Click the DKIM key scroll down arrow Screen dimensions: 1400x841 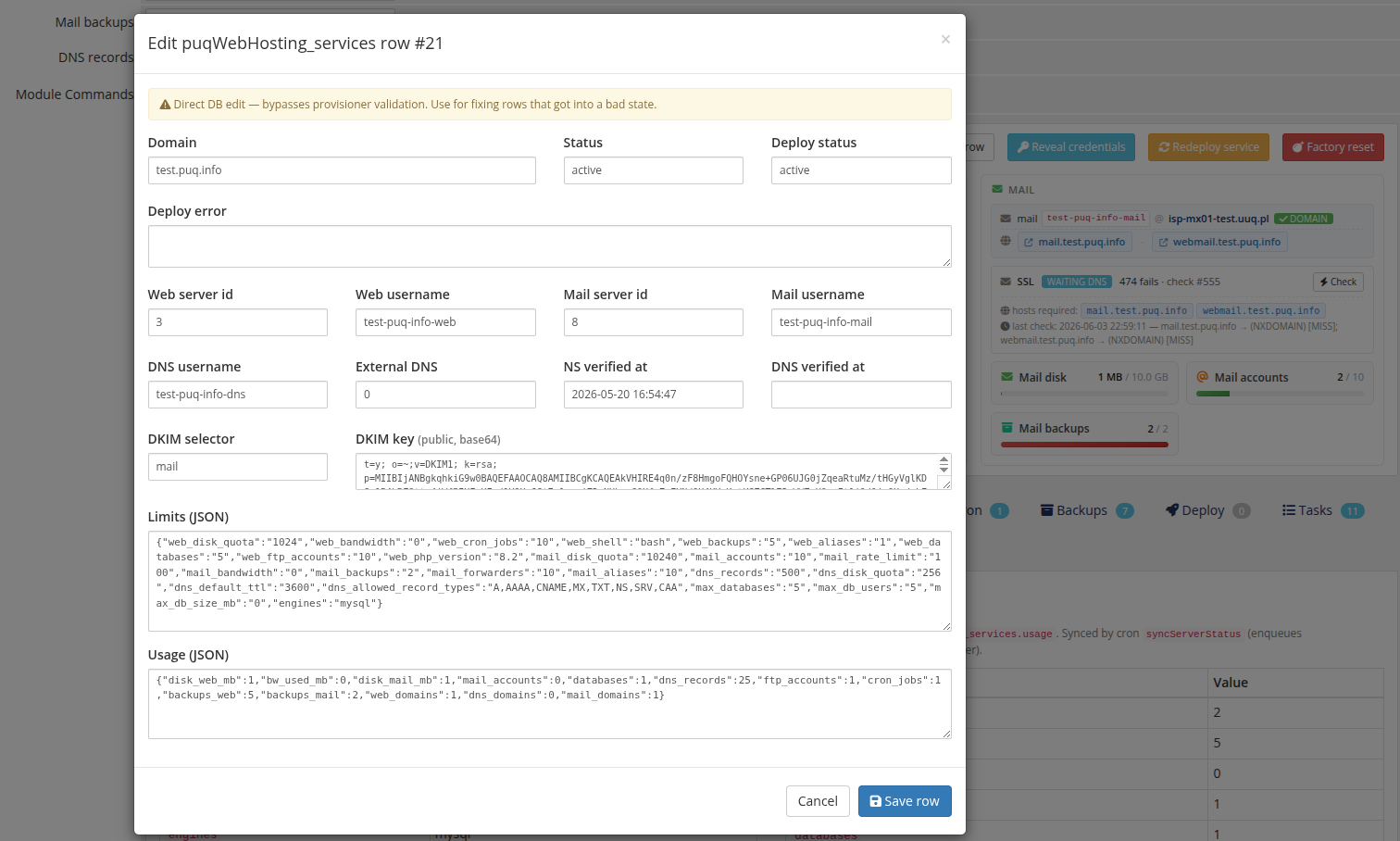tap(944, 469)
